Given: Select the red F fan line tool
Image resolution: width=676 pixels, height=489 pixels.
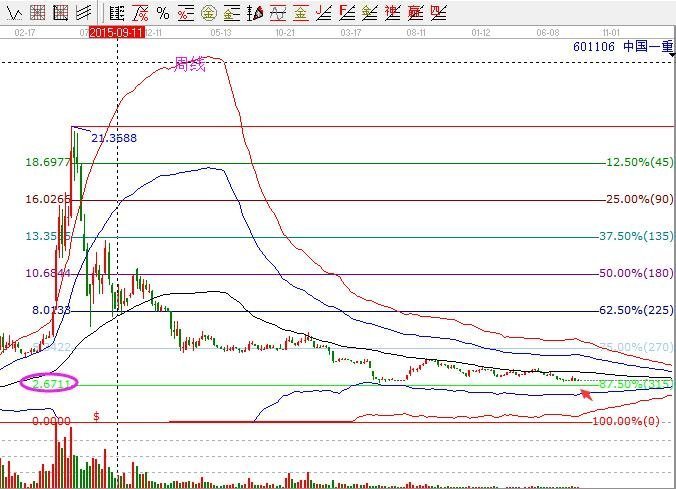Looking at the screenshot, I should [x=347, y=13].
